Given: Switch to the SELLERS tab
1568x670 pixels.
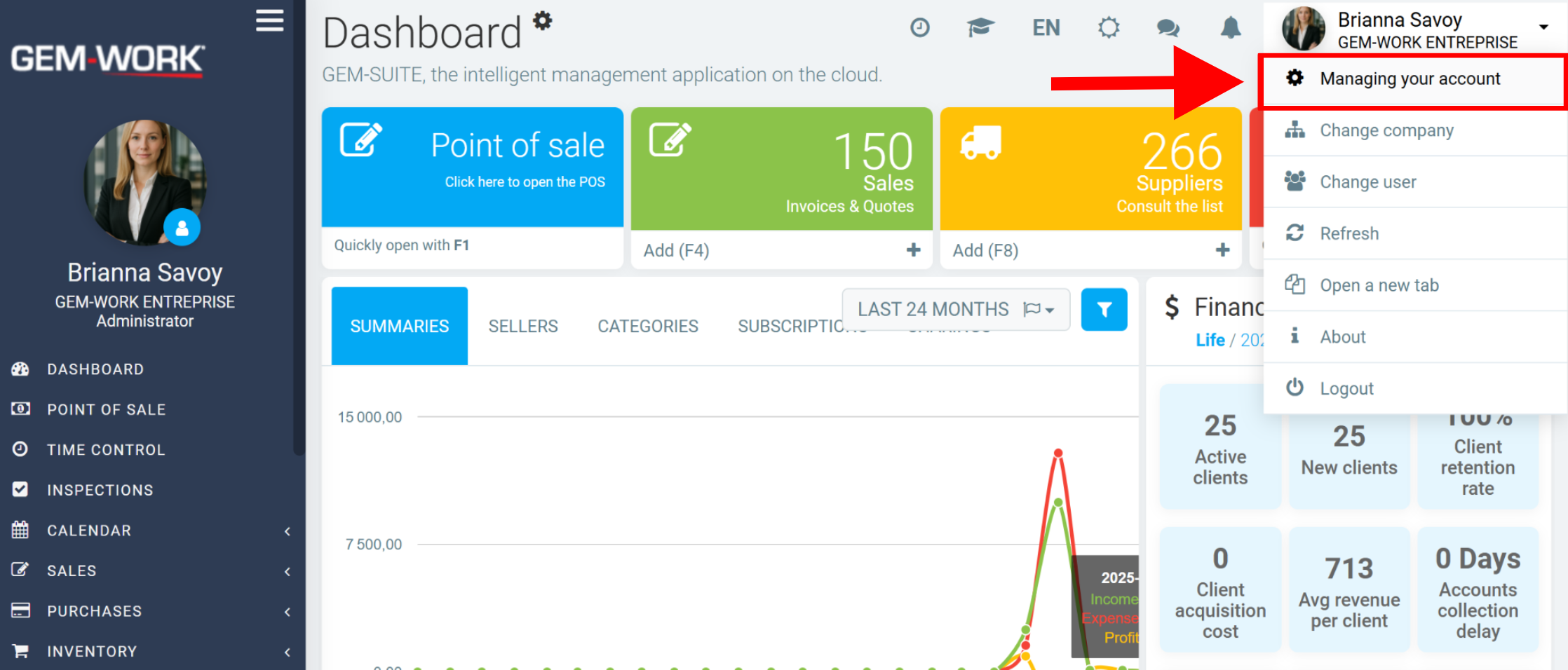Looking at the screenshot, I should coord(523,326).
